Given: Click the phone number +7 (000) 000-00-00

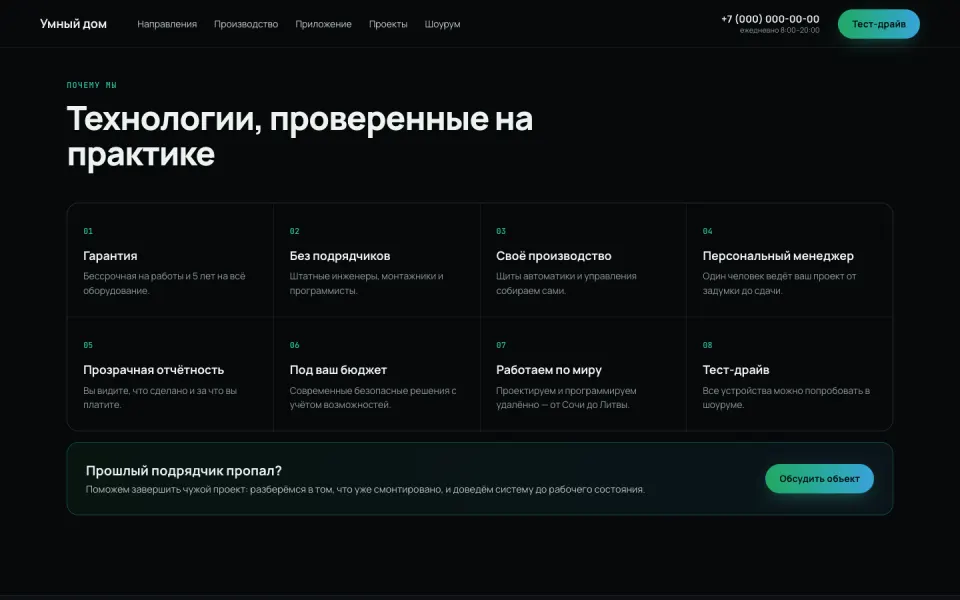Looking at the screenshot, I should (770, 19).
